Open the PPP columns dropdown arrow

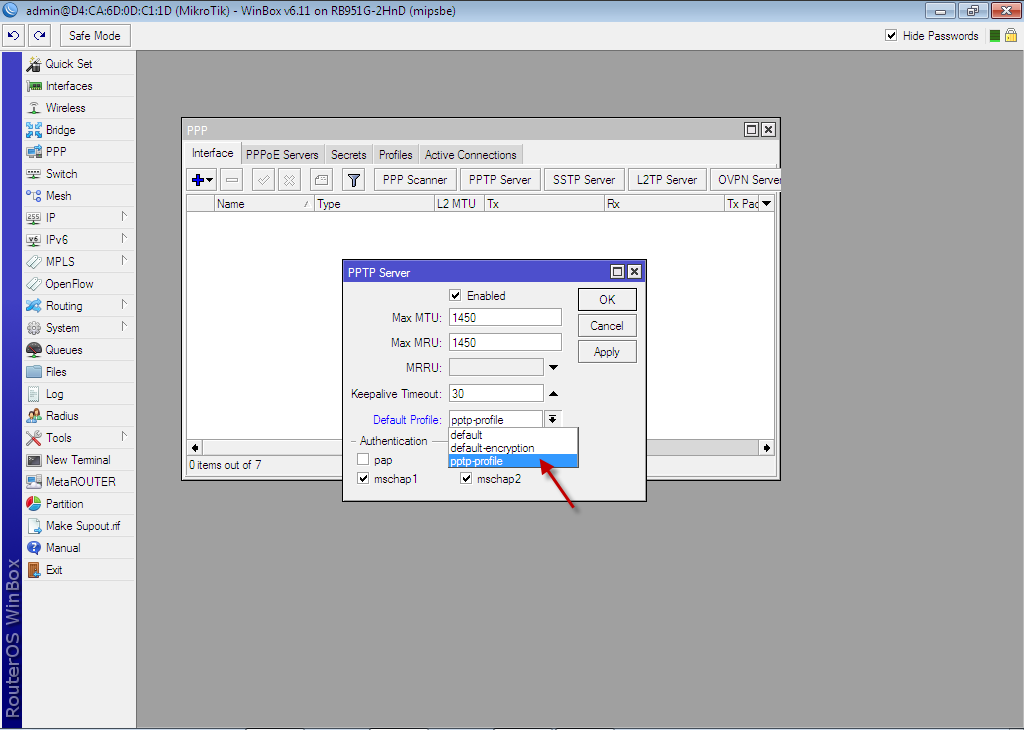click(x=767, y=204)
